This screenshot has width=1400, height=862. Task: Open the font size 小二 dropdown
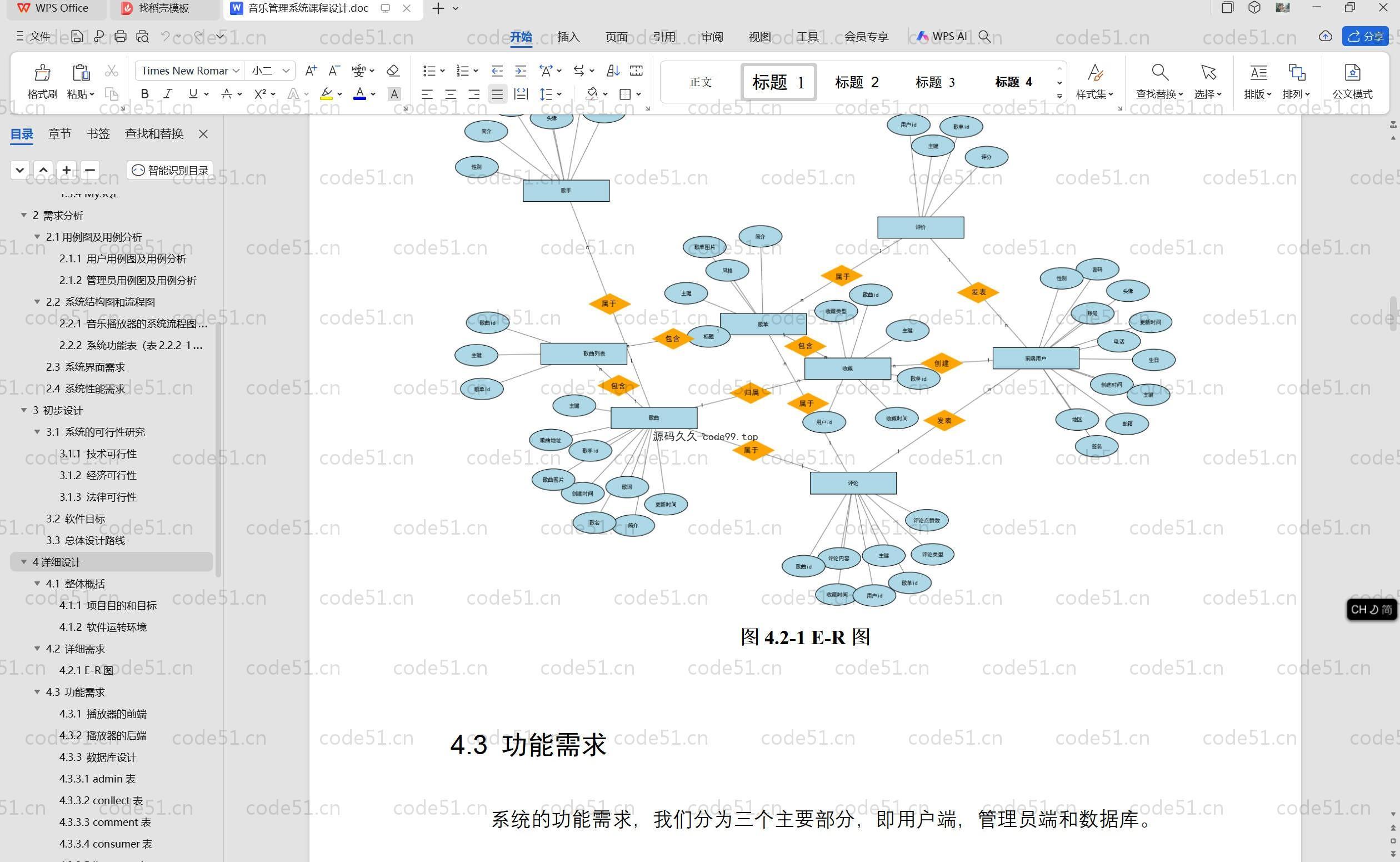tap(286, 71)
